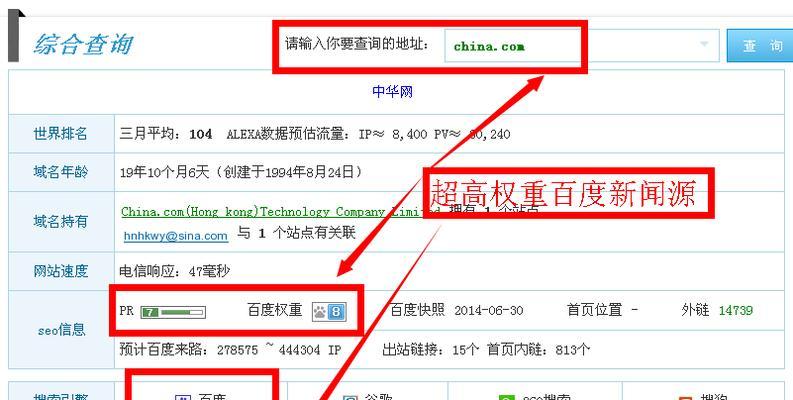Click the domain age 19年10个月6天 text

(x=164, y=172)
